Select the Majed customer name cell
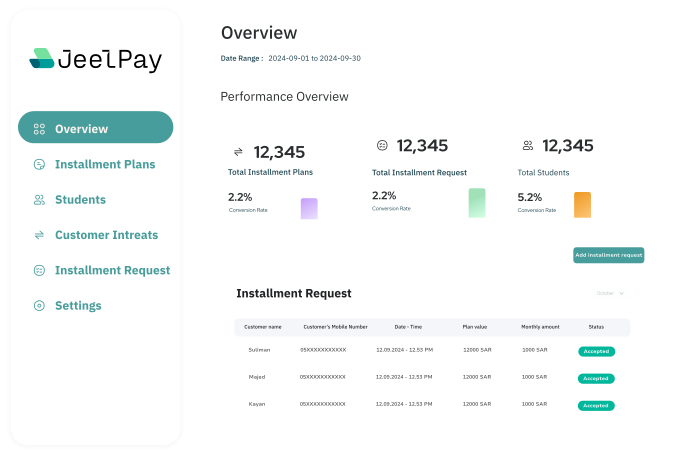 257,377
